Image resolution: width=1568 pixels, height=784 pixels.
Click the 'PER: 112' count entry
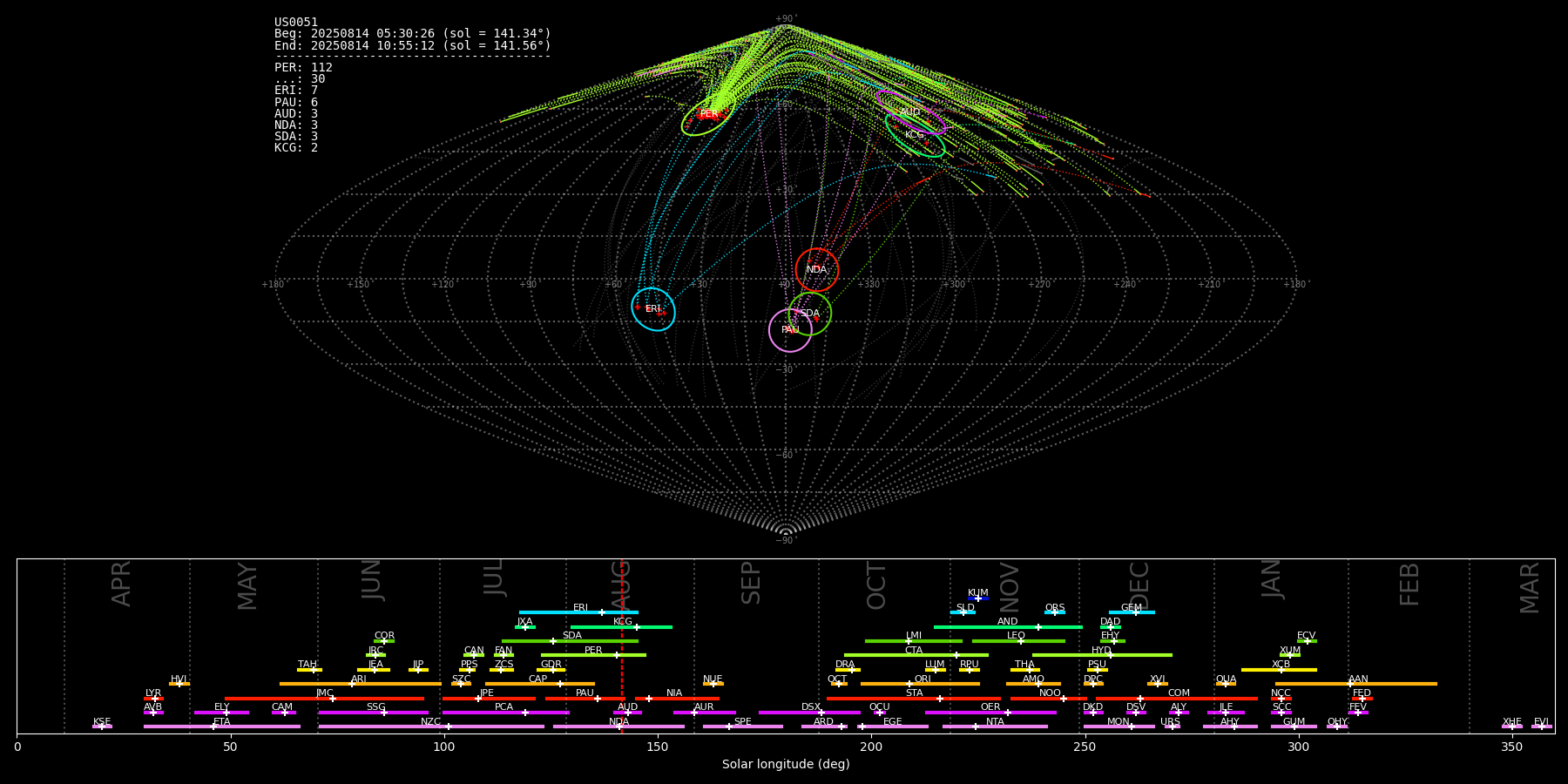pos(303,68)
